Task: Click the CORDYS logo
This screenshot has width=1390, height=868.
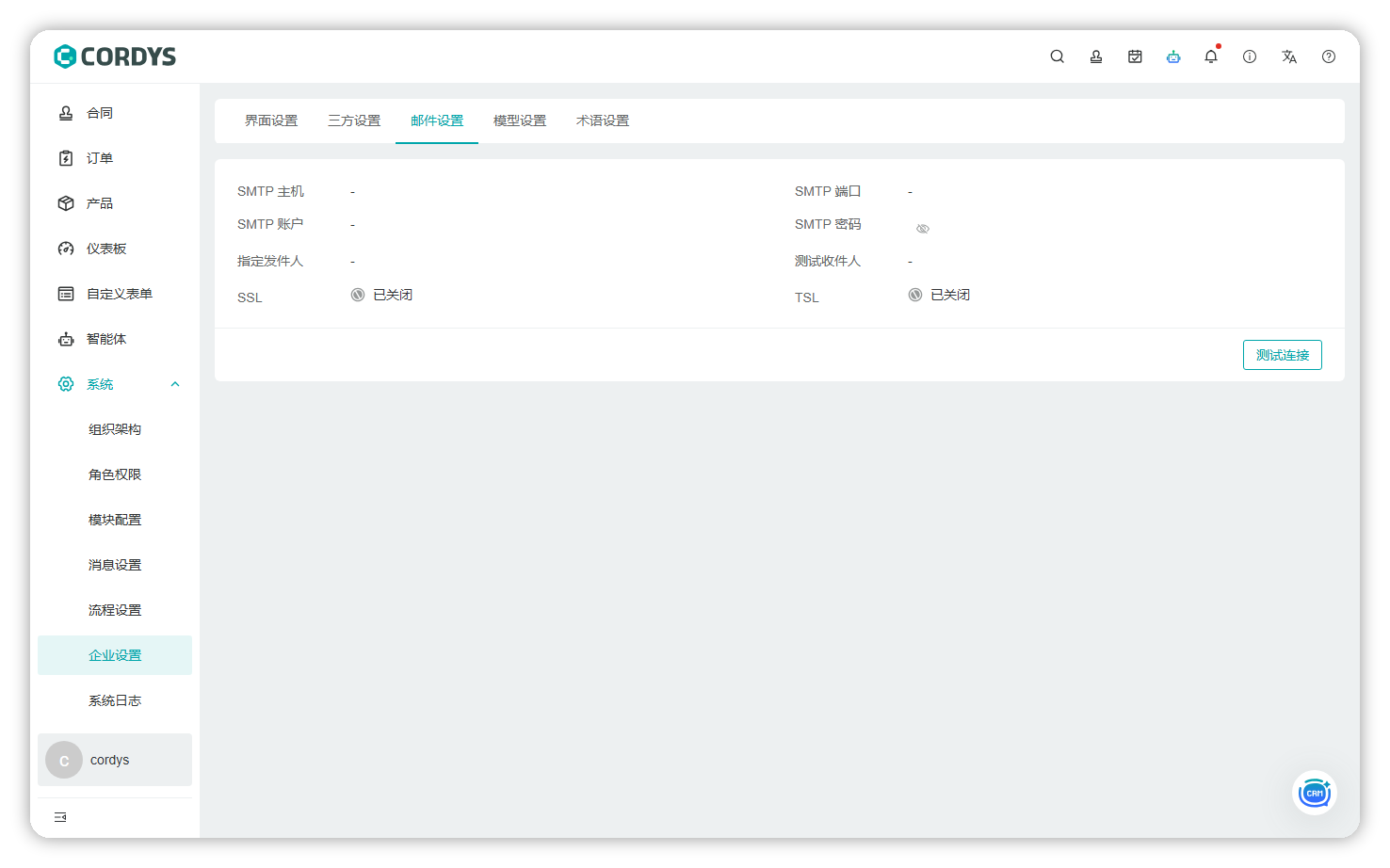Action: (115, 56)
